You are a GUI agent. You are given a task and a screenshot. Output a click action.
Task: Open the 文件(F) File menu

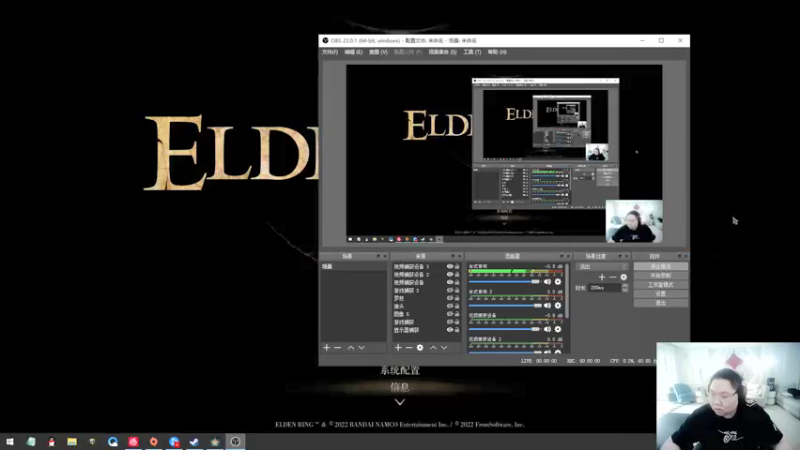coord(330,52)
